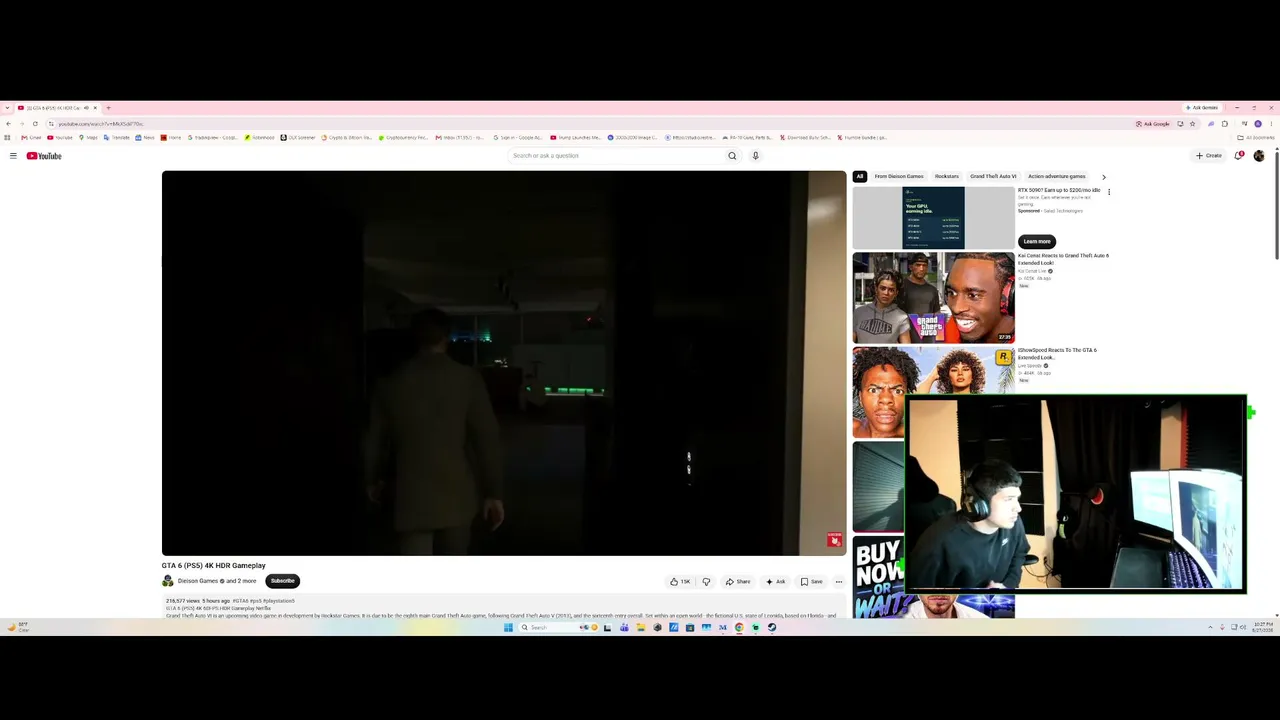Open YouTube notifications bell
The width and height of the screenshot is (1280, 720).
1240,156
